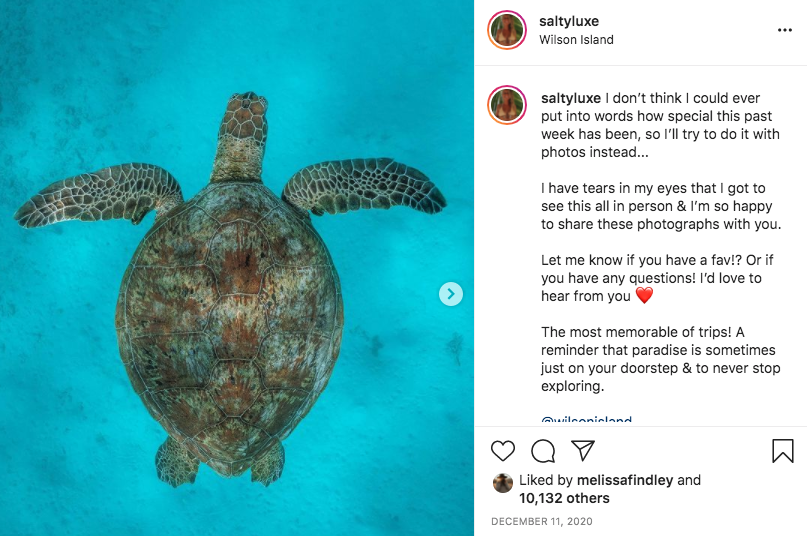The width and height of the screenshot is (807, 536).
Task: Open melissafindley's small avatar near likes
Action: coord(503,483)
